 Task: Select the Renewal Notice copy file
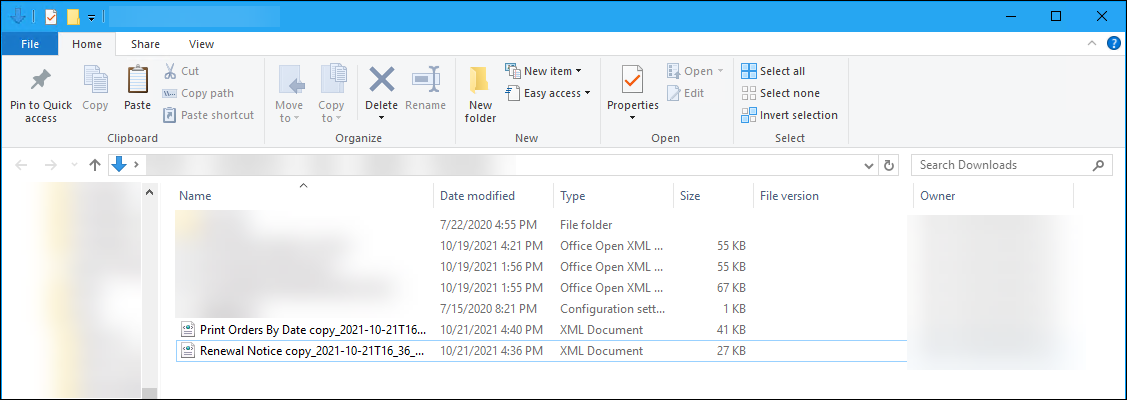(312, 351)
